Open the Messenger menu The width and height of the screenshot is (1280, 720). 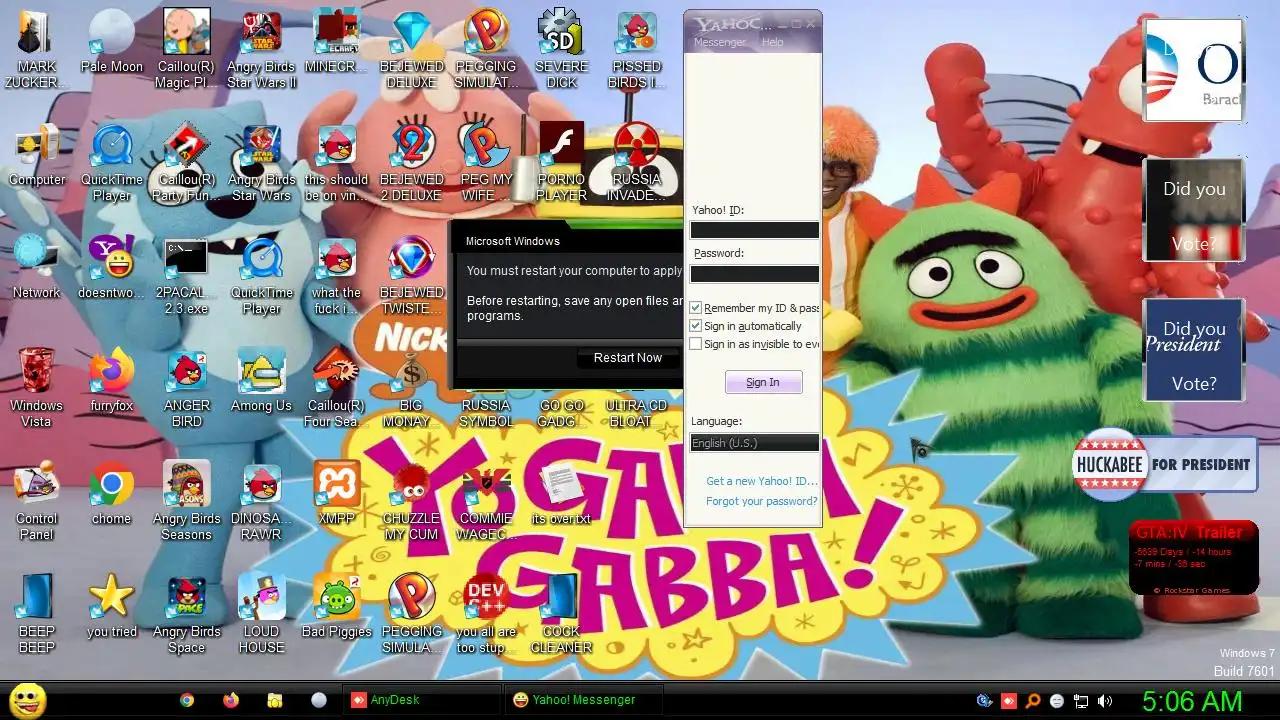(720, 42)
